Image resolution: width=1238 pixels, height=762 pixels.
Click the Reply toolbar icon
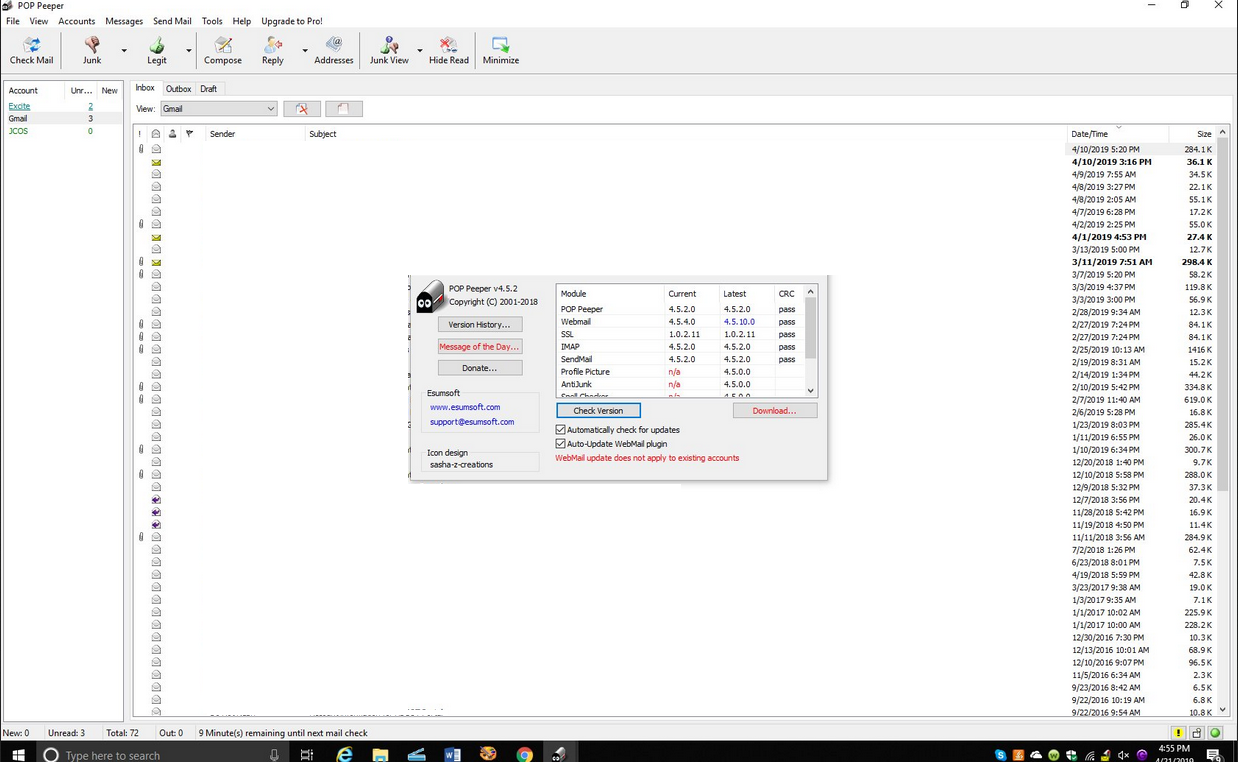tap(273, 50)
